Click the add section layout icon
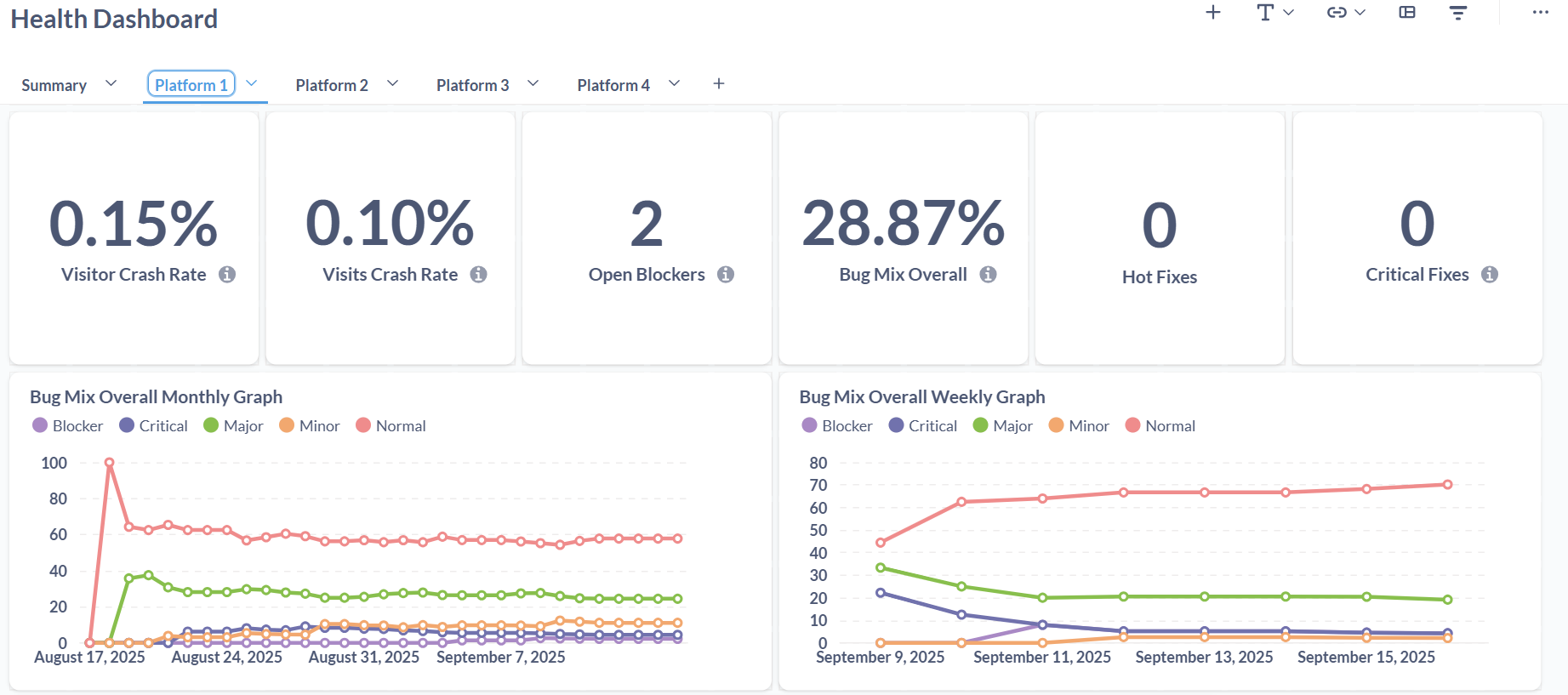Viewport: 1568px width, 695px height. pyautogui.click(x=1407, y=12)
